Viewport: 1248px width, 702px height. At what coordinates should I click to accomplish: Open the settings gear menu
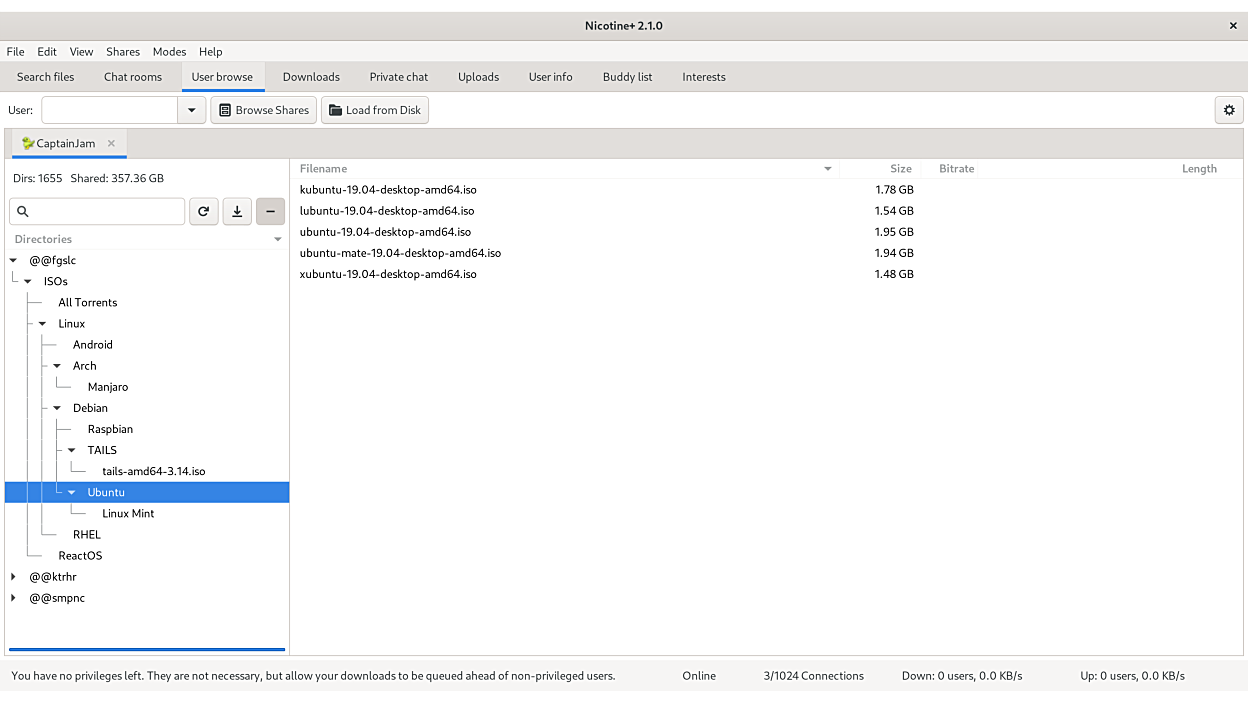coord(1229,110)
